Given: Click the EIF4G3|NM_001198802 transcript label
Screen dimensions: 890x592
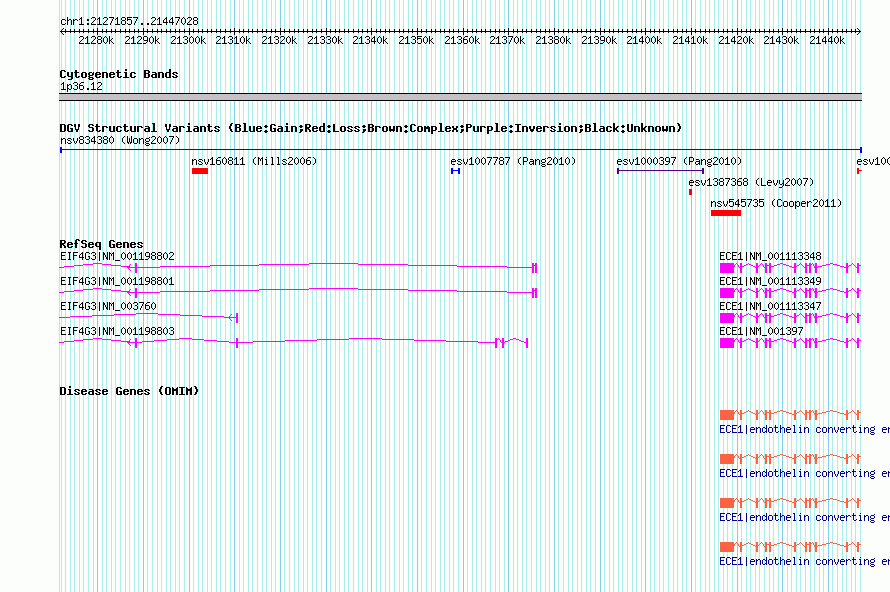Looking at the screenshot, I should point(117,257).
